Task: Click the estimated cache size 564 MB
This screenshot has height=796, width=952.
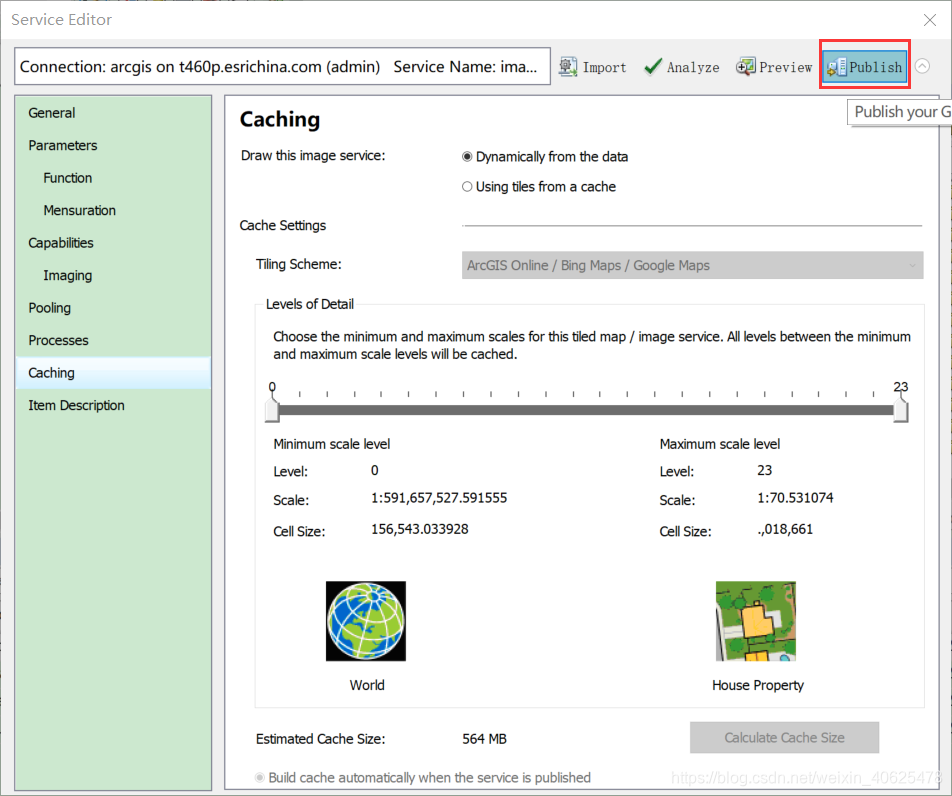Action: pyautogui.click(x=484, y=739)
